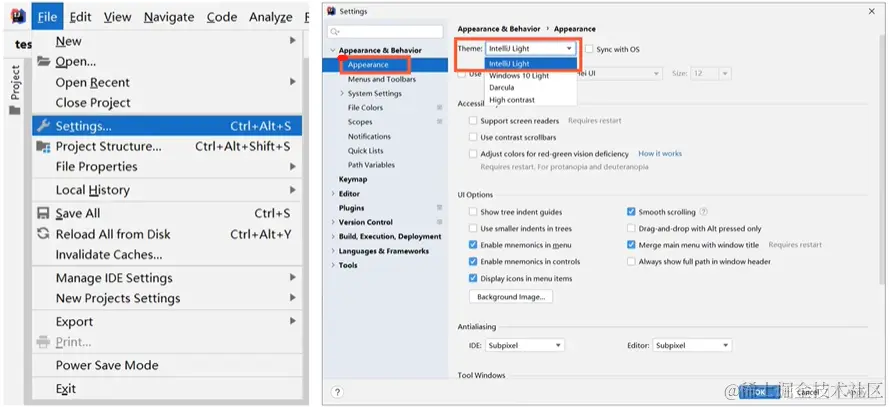Open the Code menu
The height and width of the screenshot is (407, 890).
click(222, 17)
